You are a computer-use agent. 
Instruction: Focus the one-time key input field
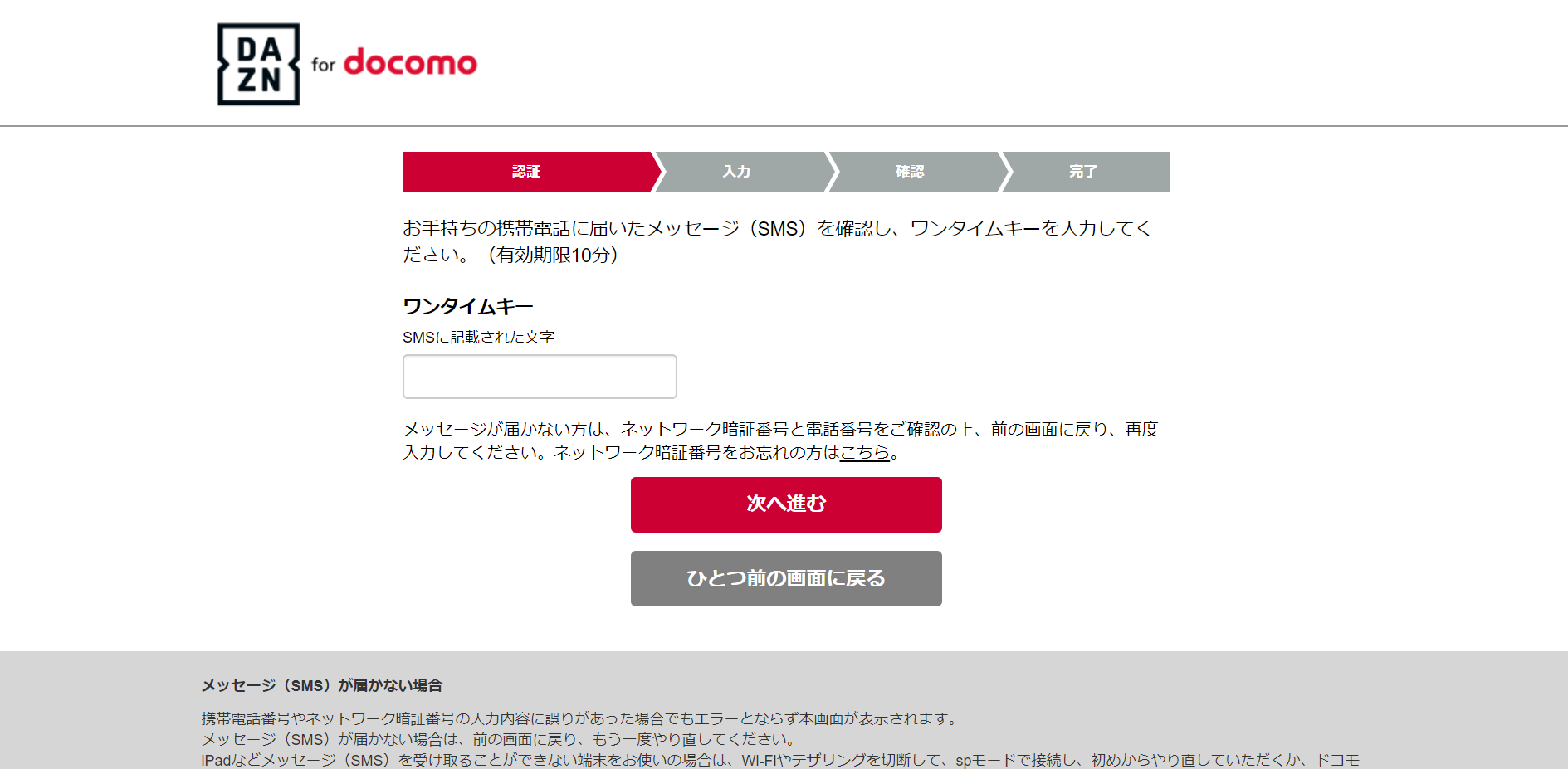tap(540, 377)
